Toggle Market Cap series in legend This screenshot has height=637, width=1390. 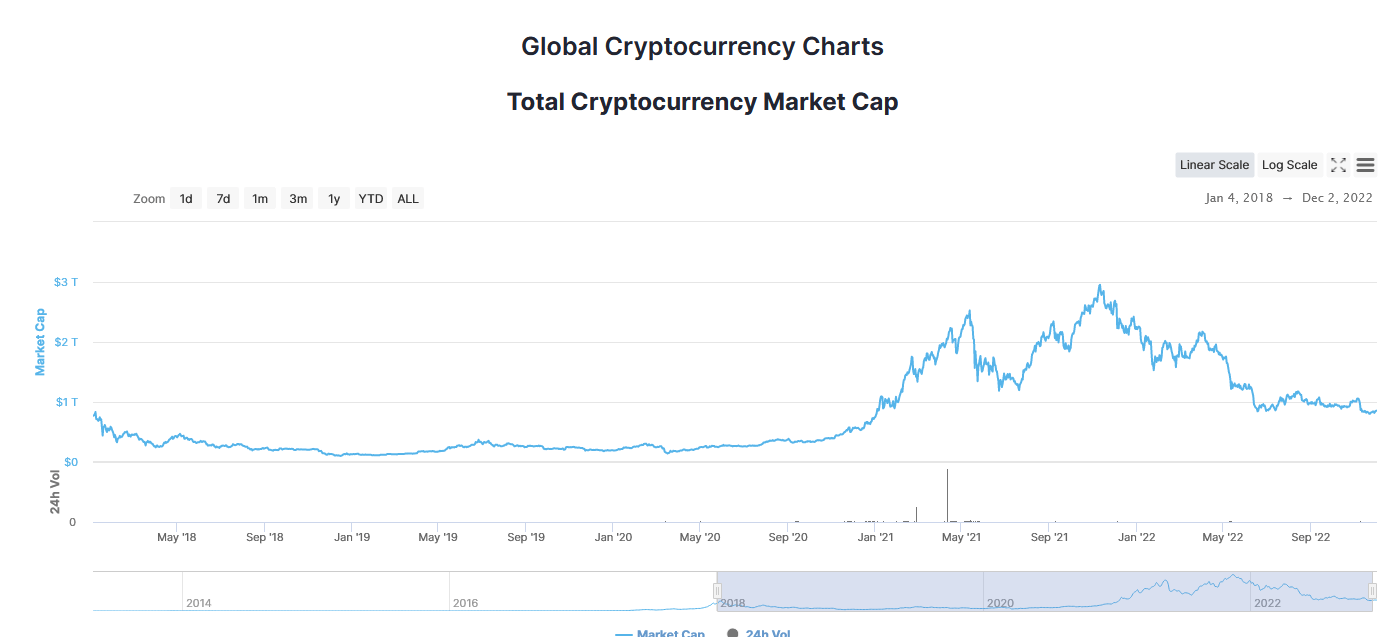670,633
